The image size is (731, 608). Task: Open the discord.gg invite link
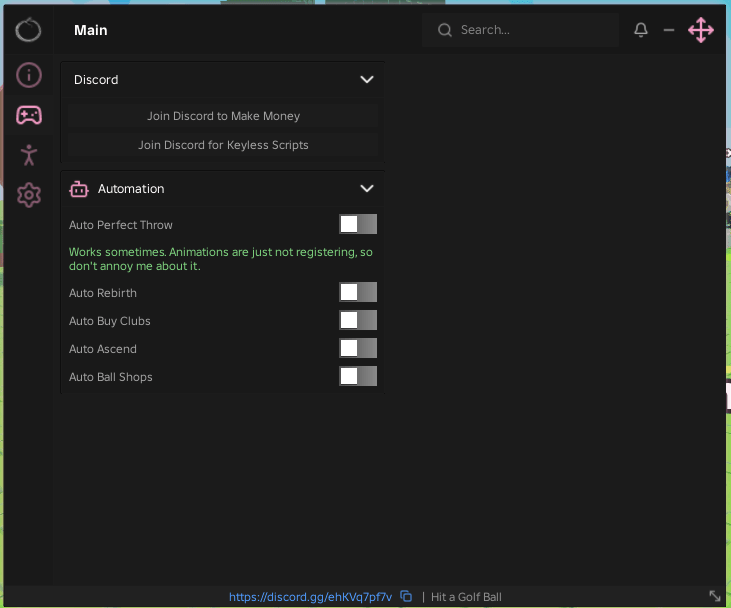[x=310, y=597]
